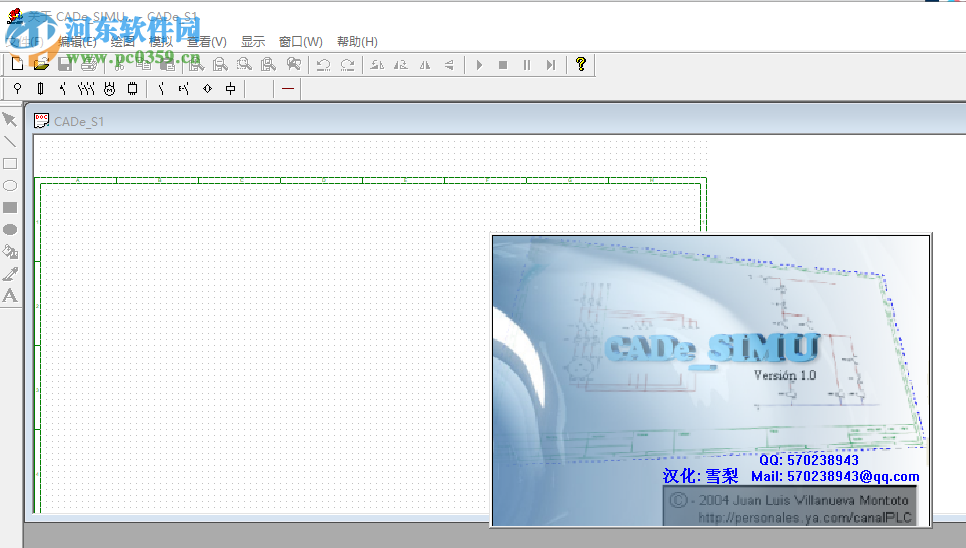Select the text A tool

pyautogui.click(x=10, y=296)
